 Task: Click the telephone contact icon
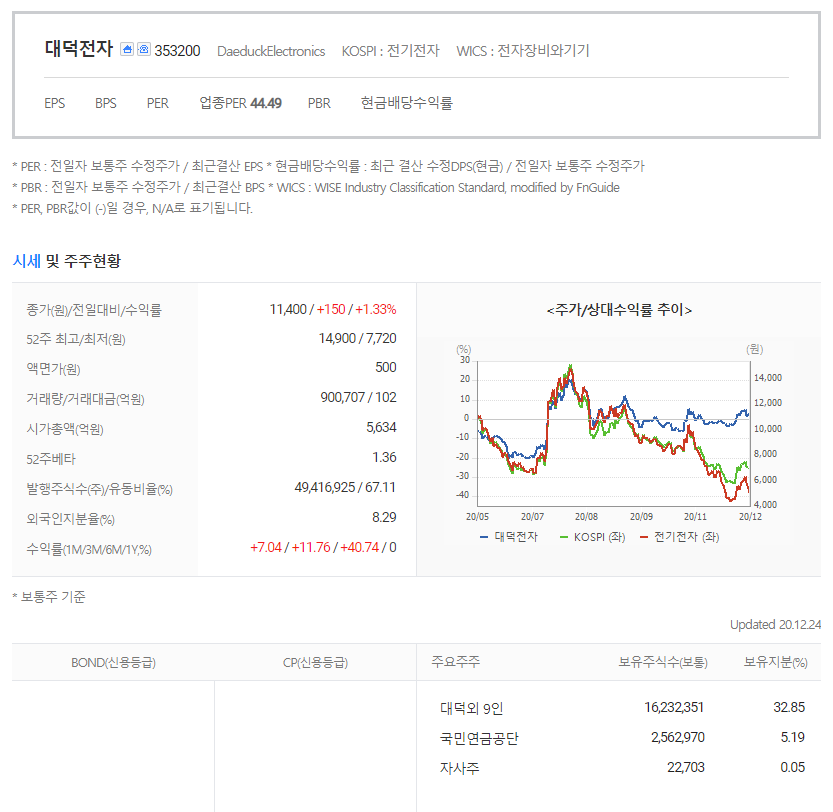click(143, 49)
